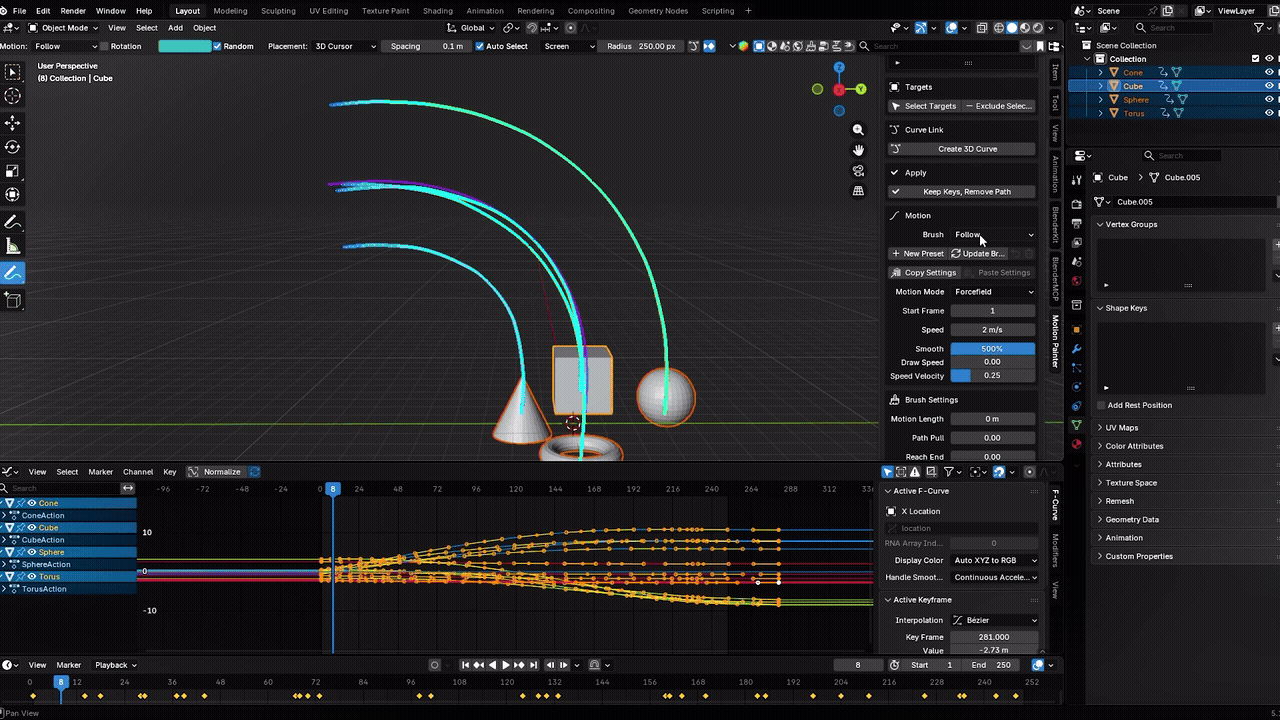This screenshot has height=720, width=1280.
Task: Adjust the Smooth 500% slider
Action: 992,349
